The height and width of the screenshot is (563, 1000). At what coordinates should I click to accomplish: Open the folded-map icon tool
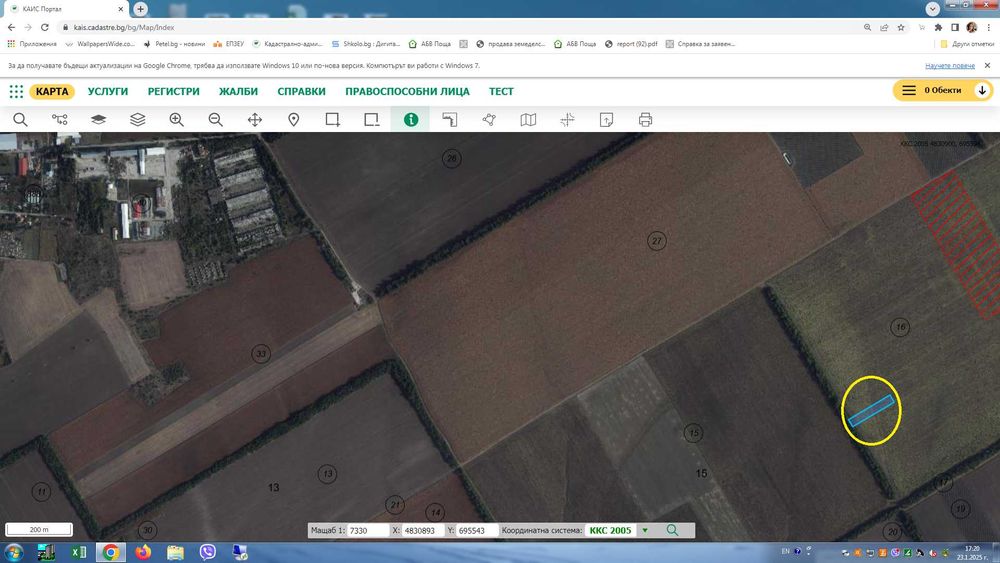coord(528,120)
